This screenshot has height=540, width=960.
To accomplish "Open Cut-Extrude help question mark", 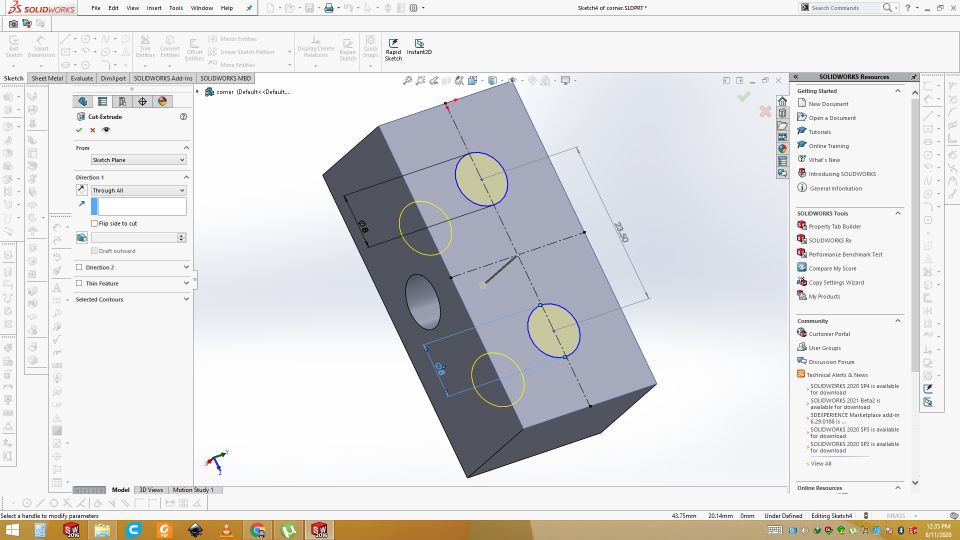I will (183, 116).
